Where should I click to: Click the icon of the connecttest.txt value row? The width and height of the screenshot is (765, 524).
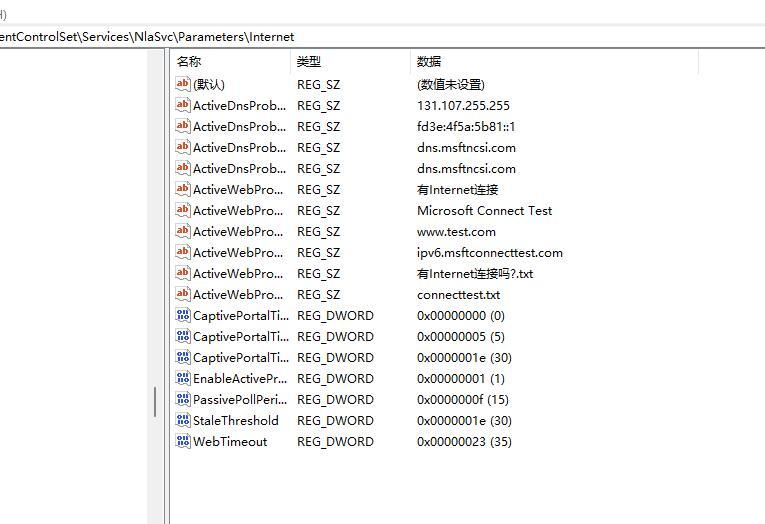click(x=183, y=295)
